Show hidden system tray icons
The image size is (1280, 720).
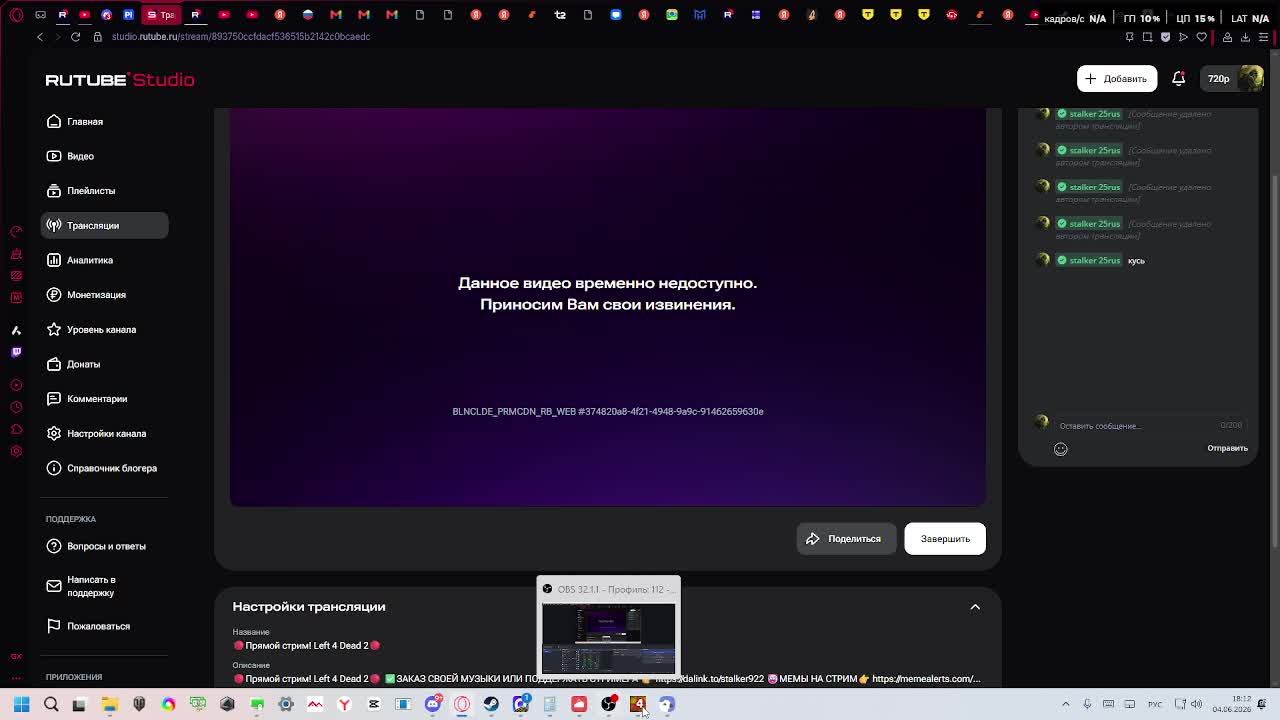pos(1065,705)
